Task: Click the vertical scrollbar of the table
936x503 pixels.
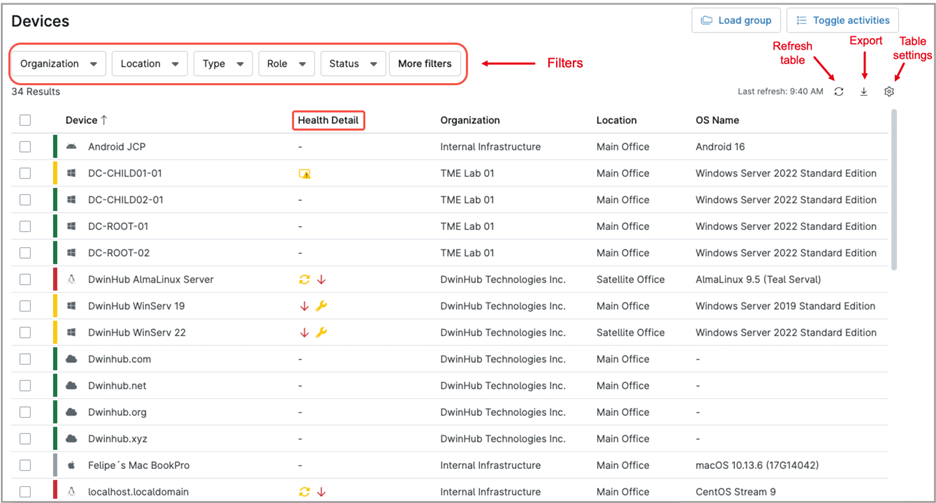Action: point(893,190)
